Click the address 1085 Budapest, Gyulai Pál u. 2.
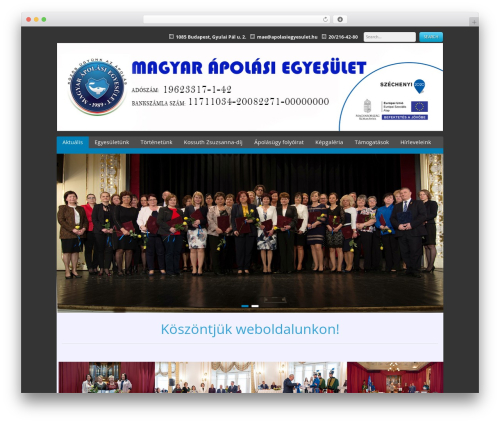Viewport: 500px width, 423px height. point(211,37)
